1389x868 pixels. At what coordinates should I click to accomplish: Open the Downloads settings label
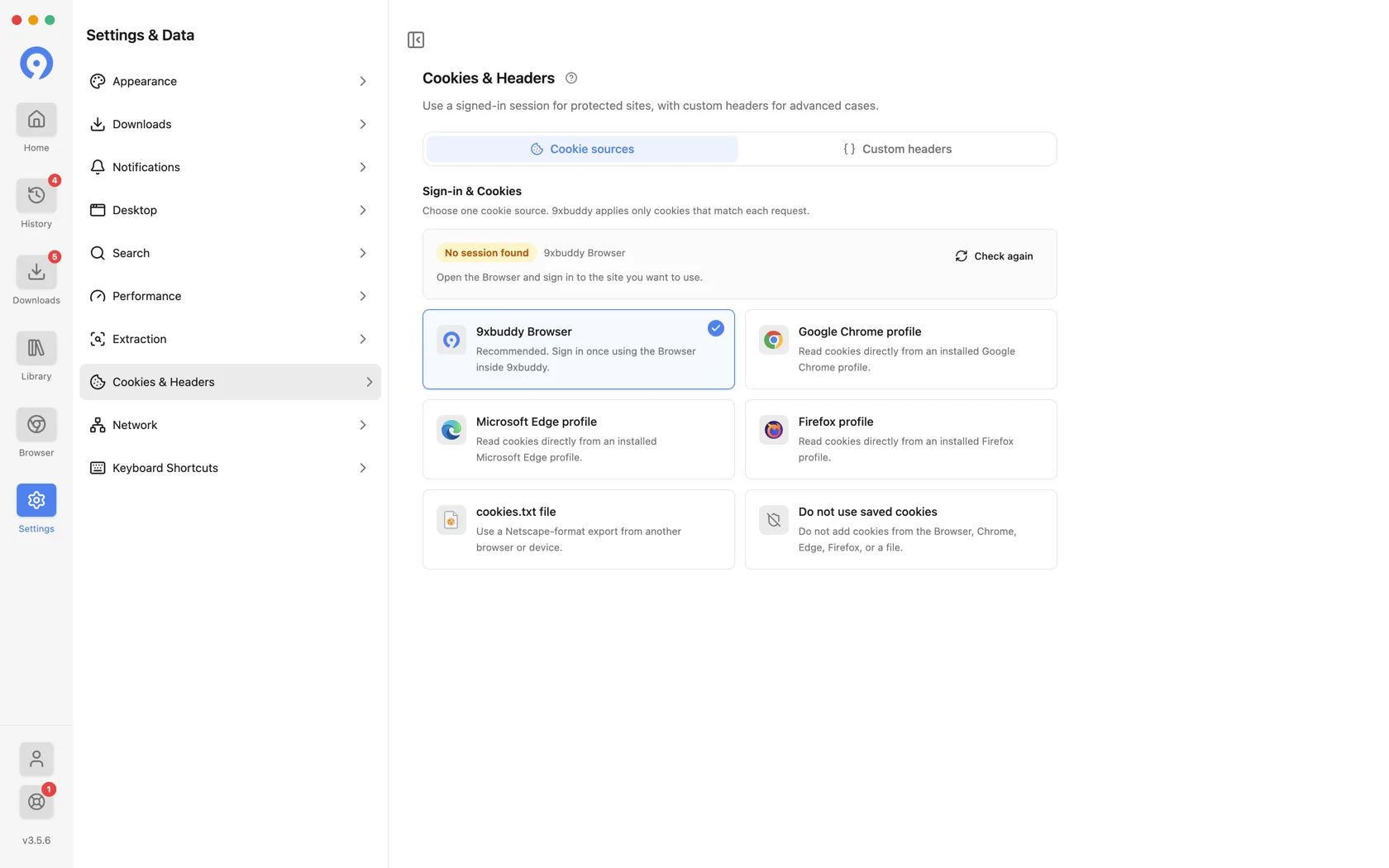[142, 124]
